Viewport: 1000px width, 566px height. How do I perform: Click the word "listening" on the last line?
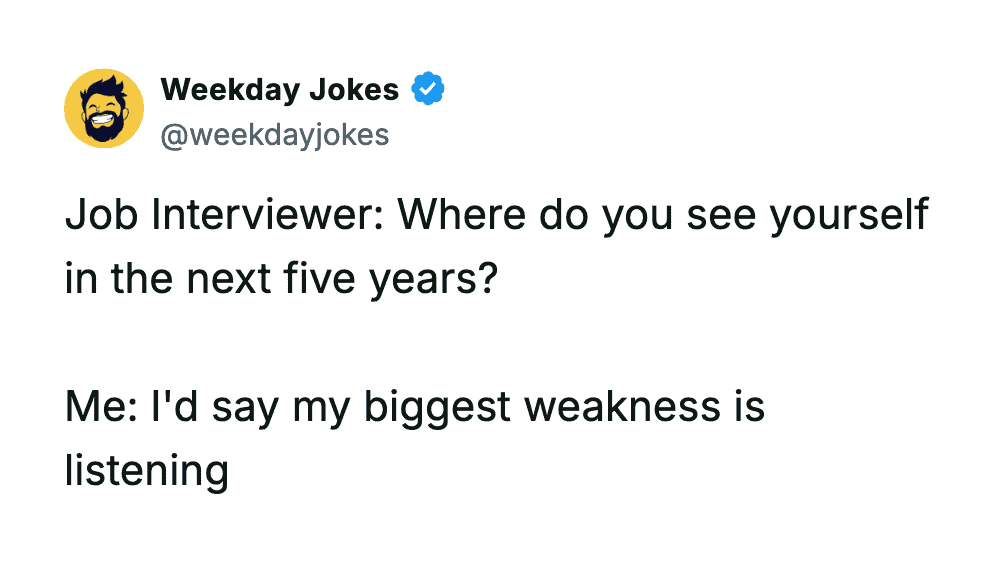[x=147, y=468]
